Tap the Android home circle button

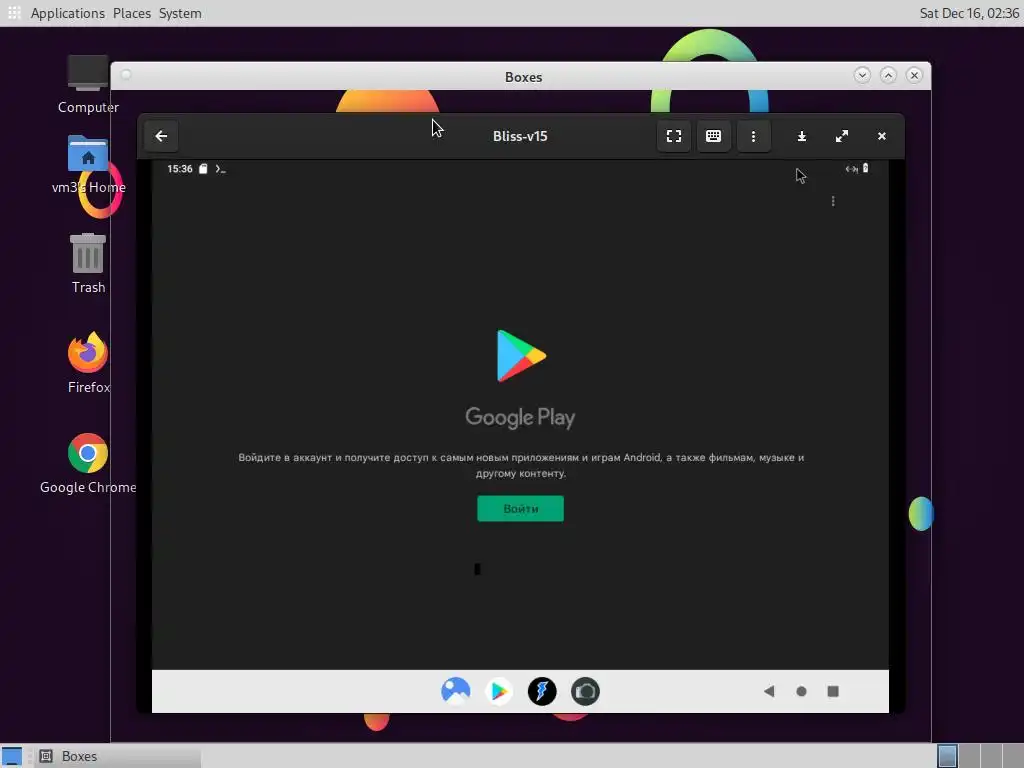click(801, 691)
